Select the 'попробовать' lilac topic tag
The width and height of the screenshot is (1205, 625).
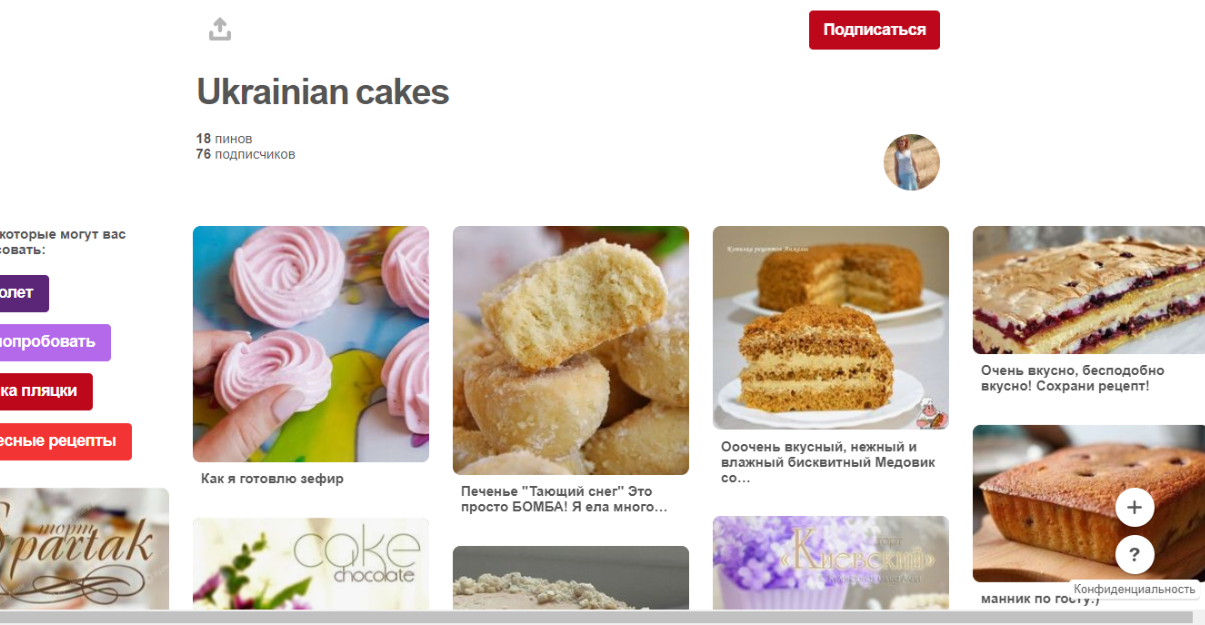[53, 342]
